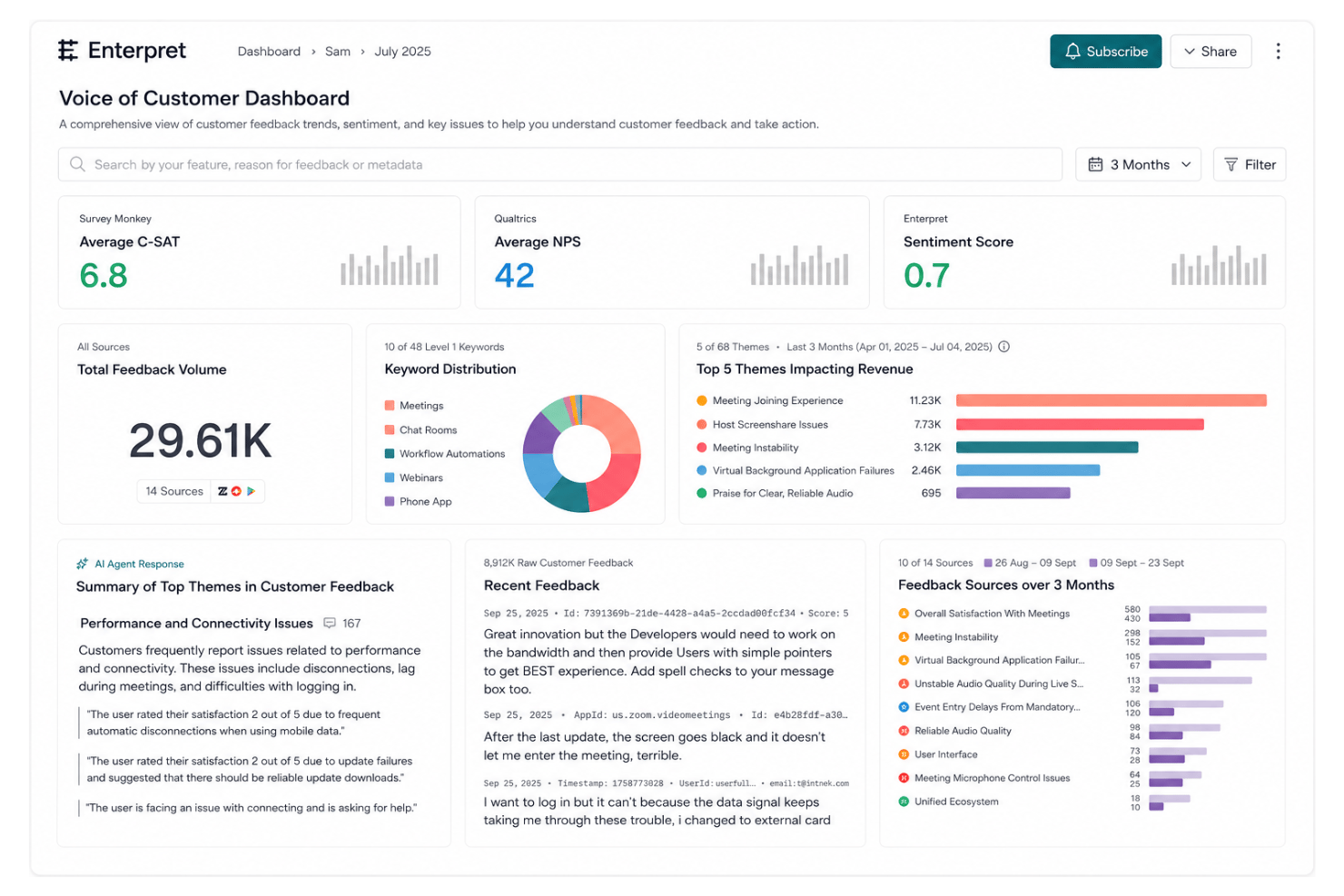
Task: Open the three-dot more options menu
Action: [1278, 52]
